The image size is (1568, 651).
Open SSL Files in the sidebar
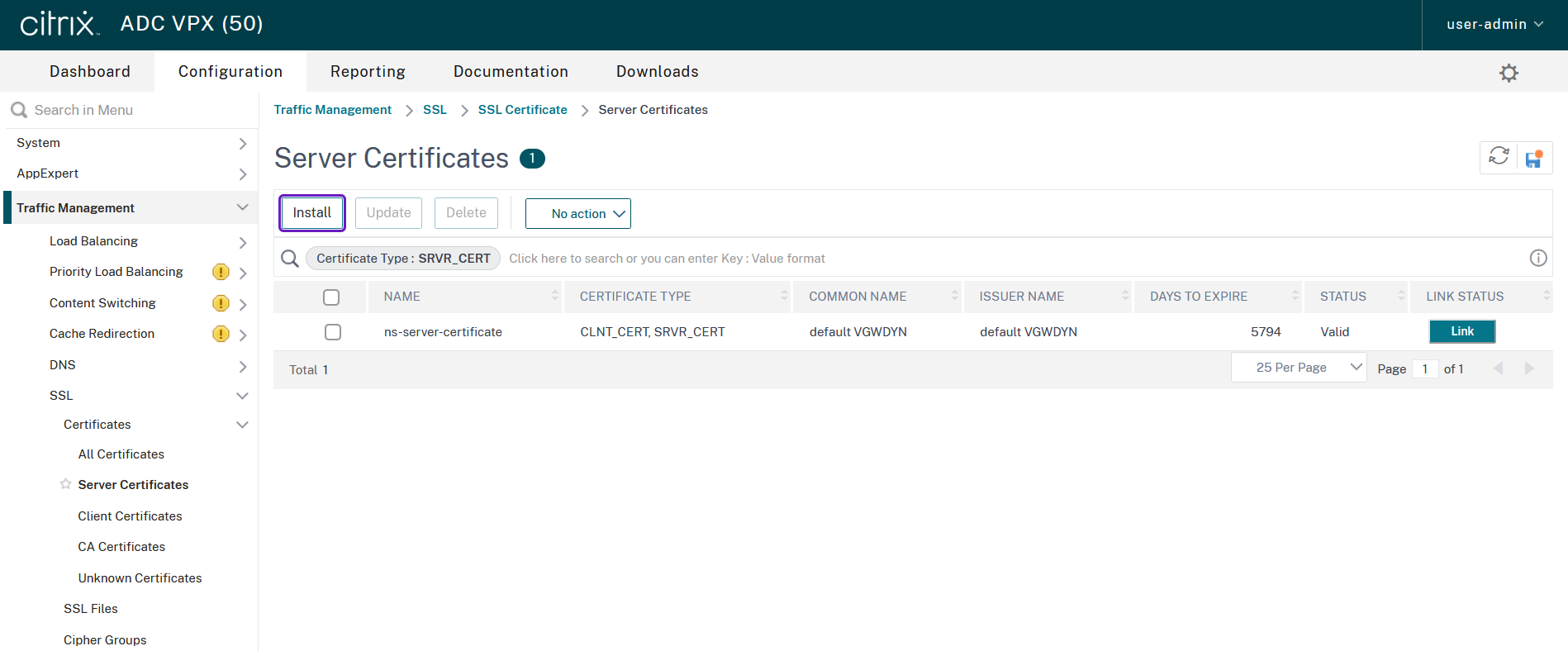click(91, 609)
